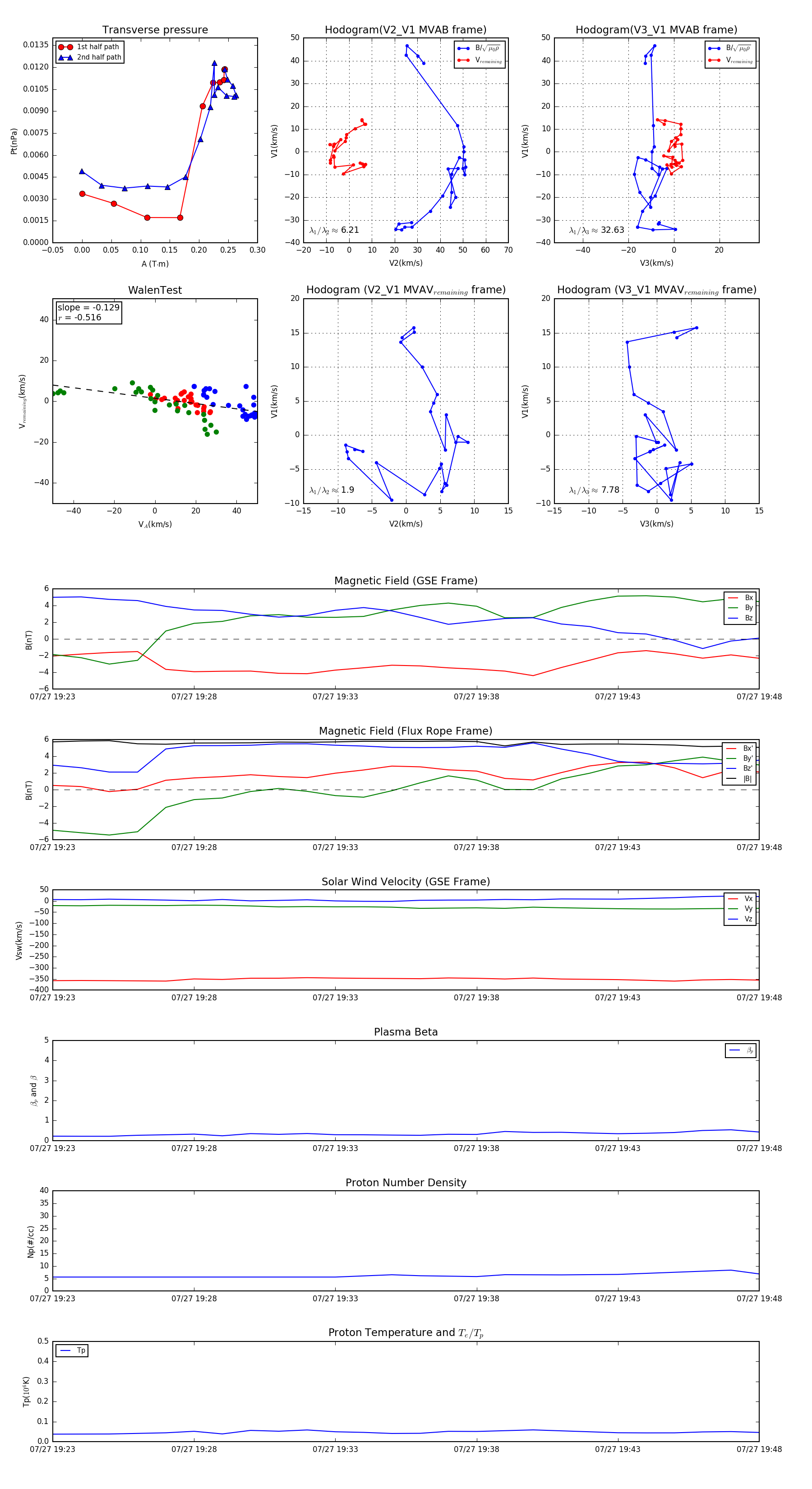Click the 'Magnetic Field (Flux Rope Frame)' title
The height and width of the screenshot is (1489, 812).
[406, 731]
